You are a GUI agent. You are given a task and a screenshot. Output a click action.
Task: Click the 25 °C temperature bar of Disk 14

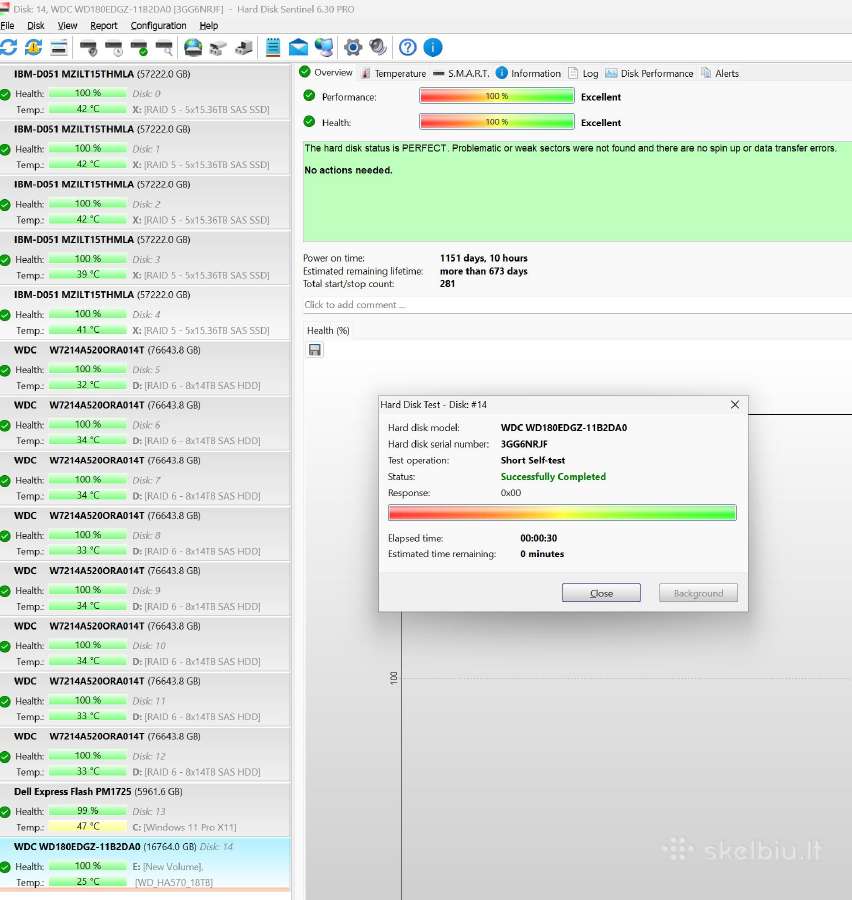click(x=88, y=882)
